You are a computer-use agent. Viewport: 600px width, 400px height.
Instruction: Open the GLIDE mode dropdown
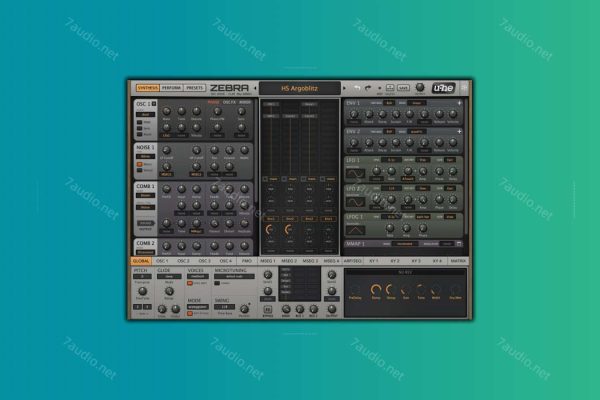click(x=169, y=276)
